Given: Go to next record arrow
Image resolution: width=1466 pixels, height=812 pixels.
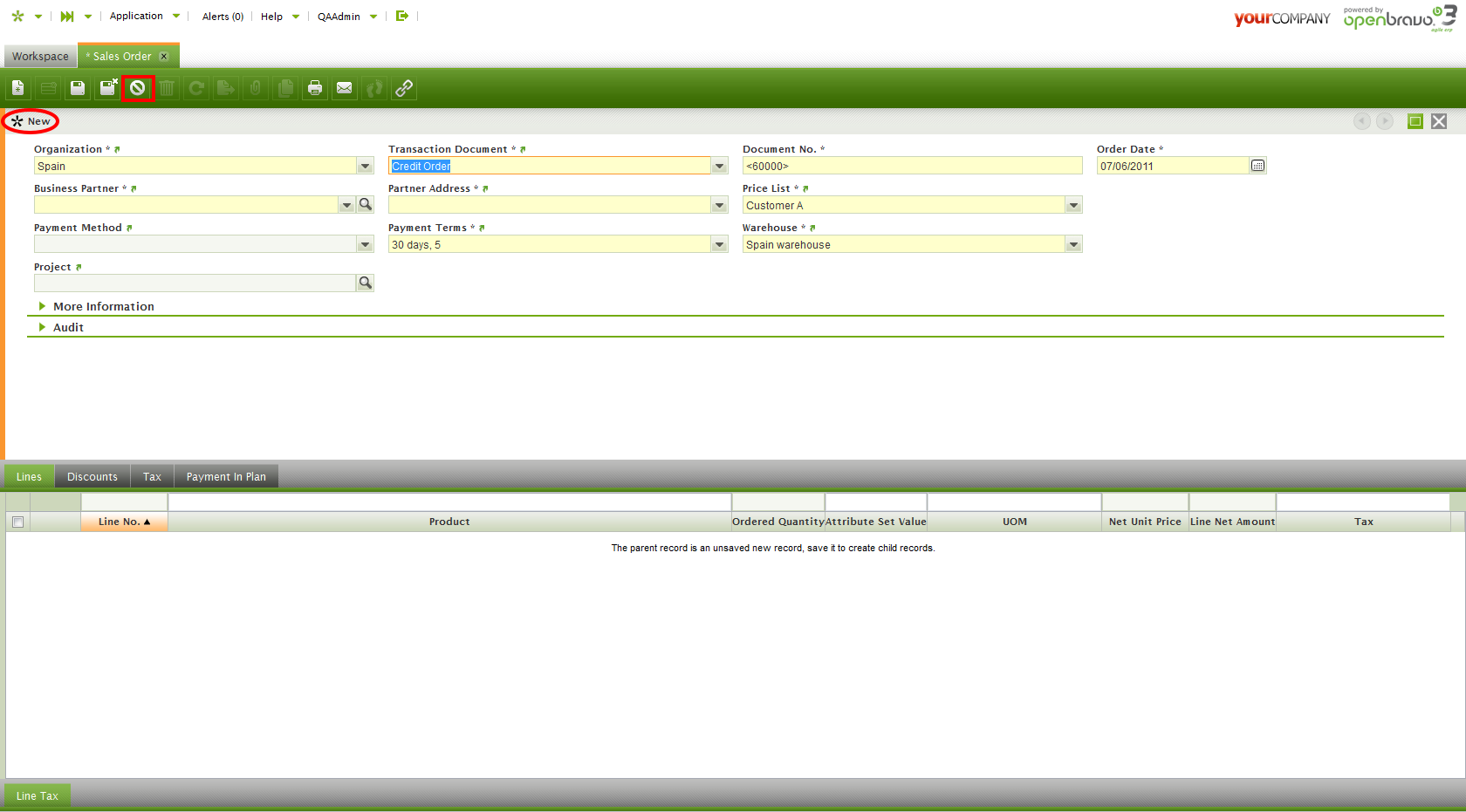Looking at the screenshot, I should click(1385, 121).
